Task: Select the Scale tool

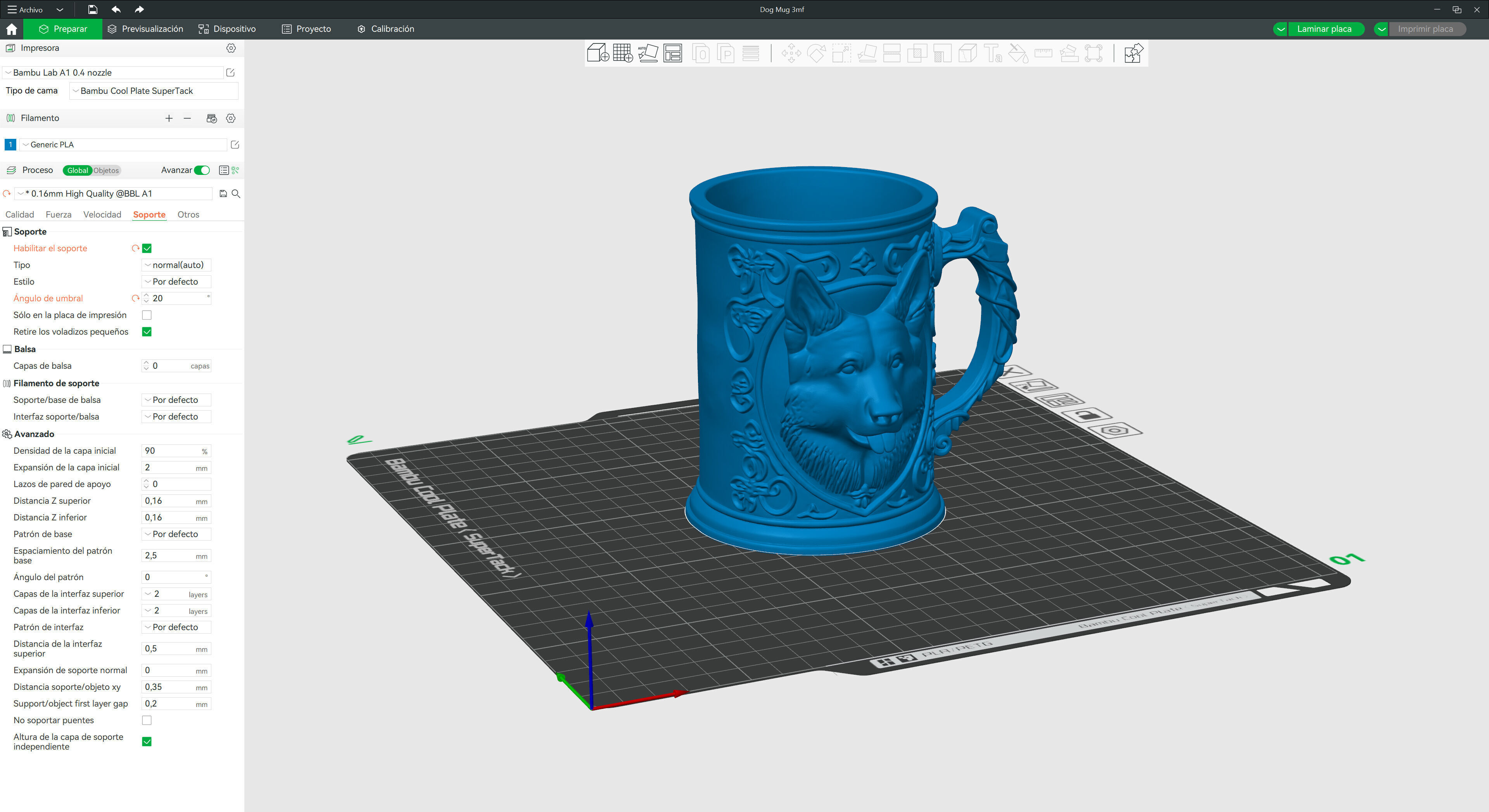Action: point(841,54)
